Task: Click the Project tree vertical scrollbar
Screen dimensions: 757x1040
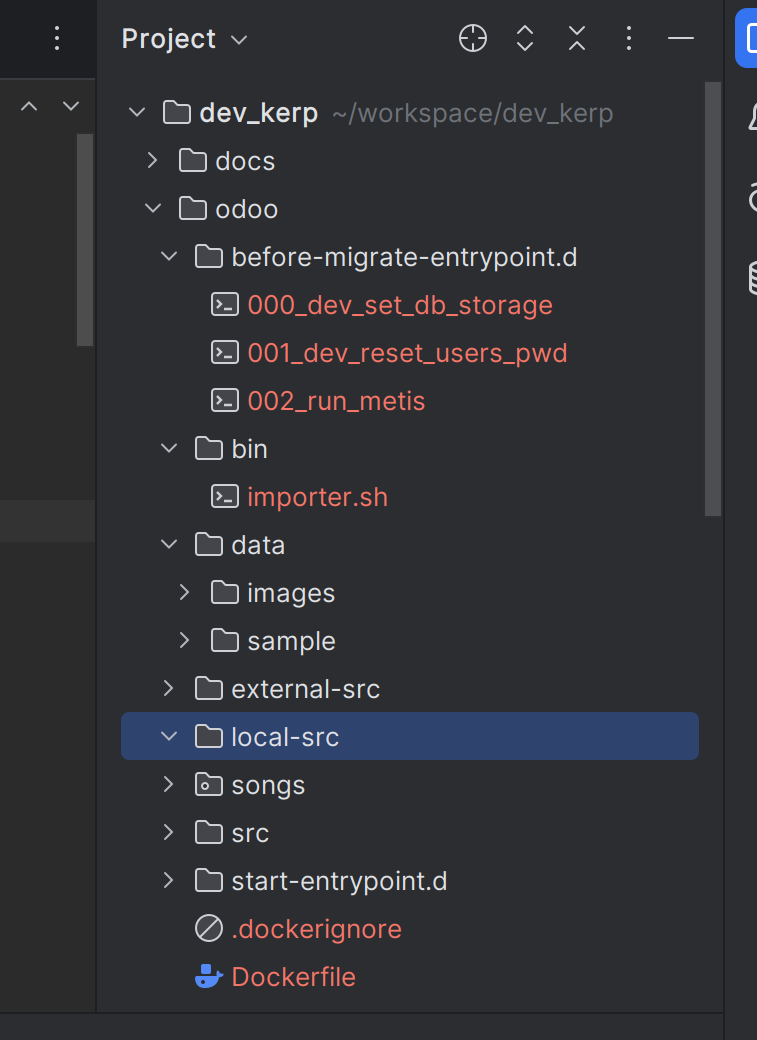Action: [712, 300]
